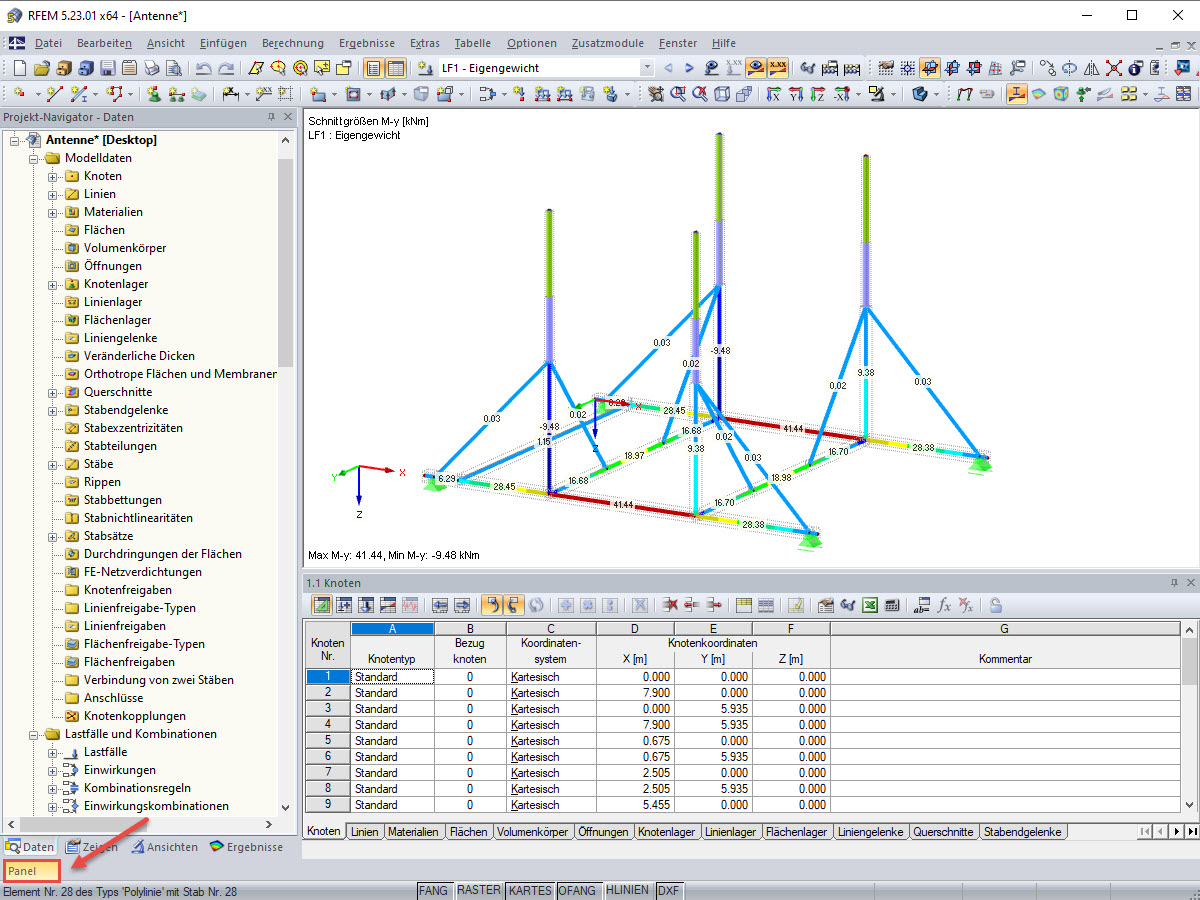Viewport: 1200px width, 900px height.
Task: Click the mirror tool icon
Action: pos(1092,68)
